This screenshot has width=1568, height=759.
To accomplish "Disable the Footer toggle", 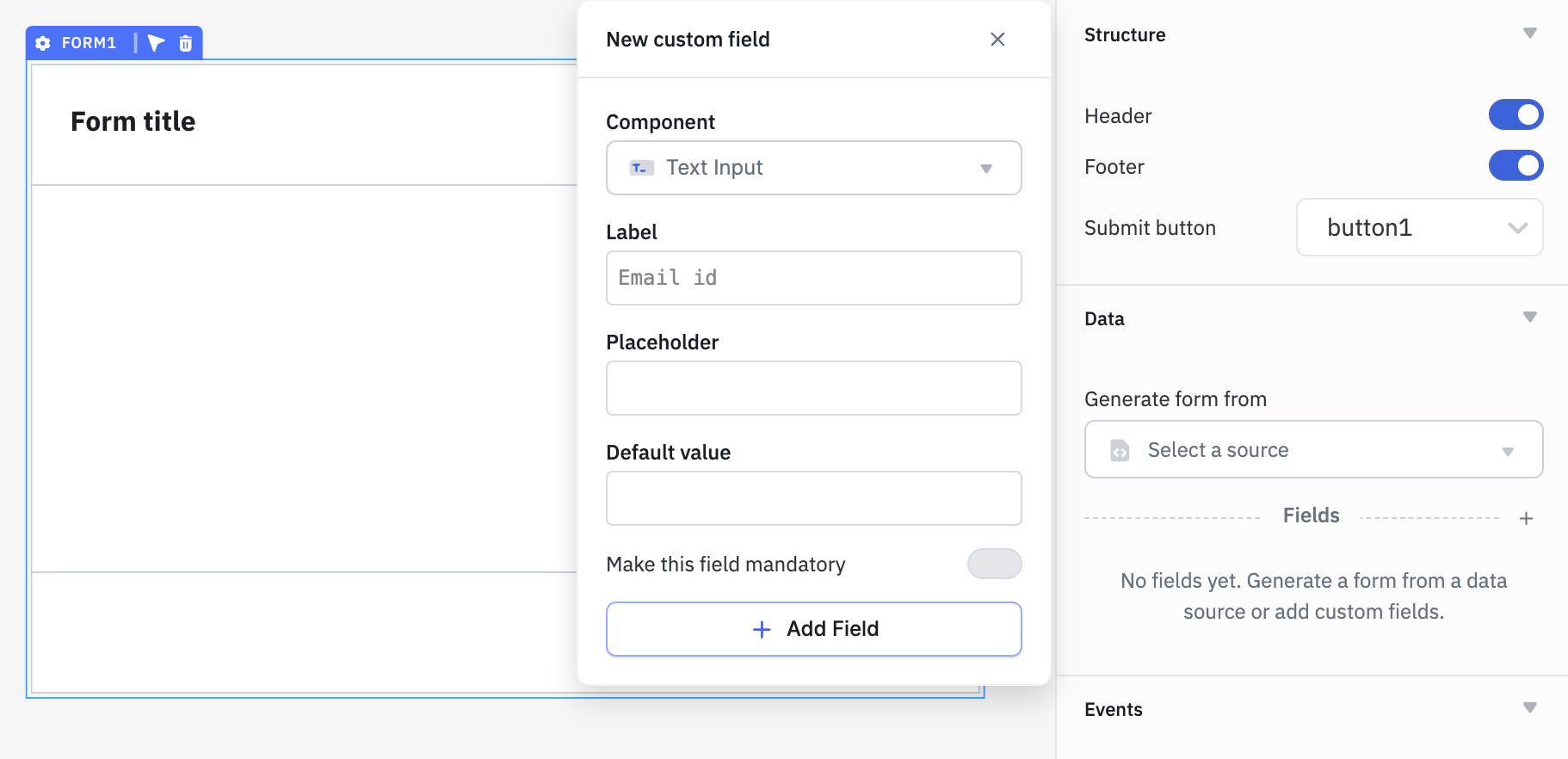I will coord(1516,165).
